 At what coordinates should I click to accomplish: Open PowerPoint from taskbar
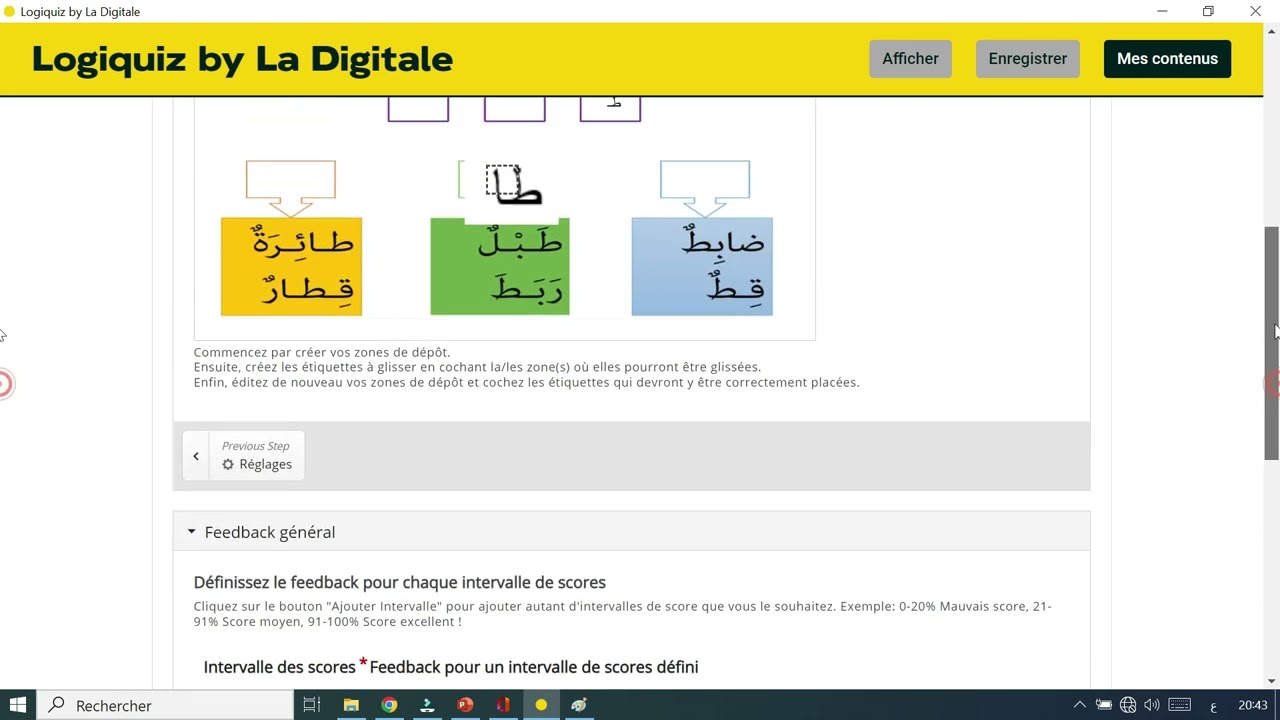[x=465, y=705]
